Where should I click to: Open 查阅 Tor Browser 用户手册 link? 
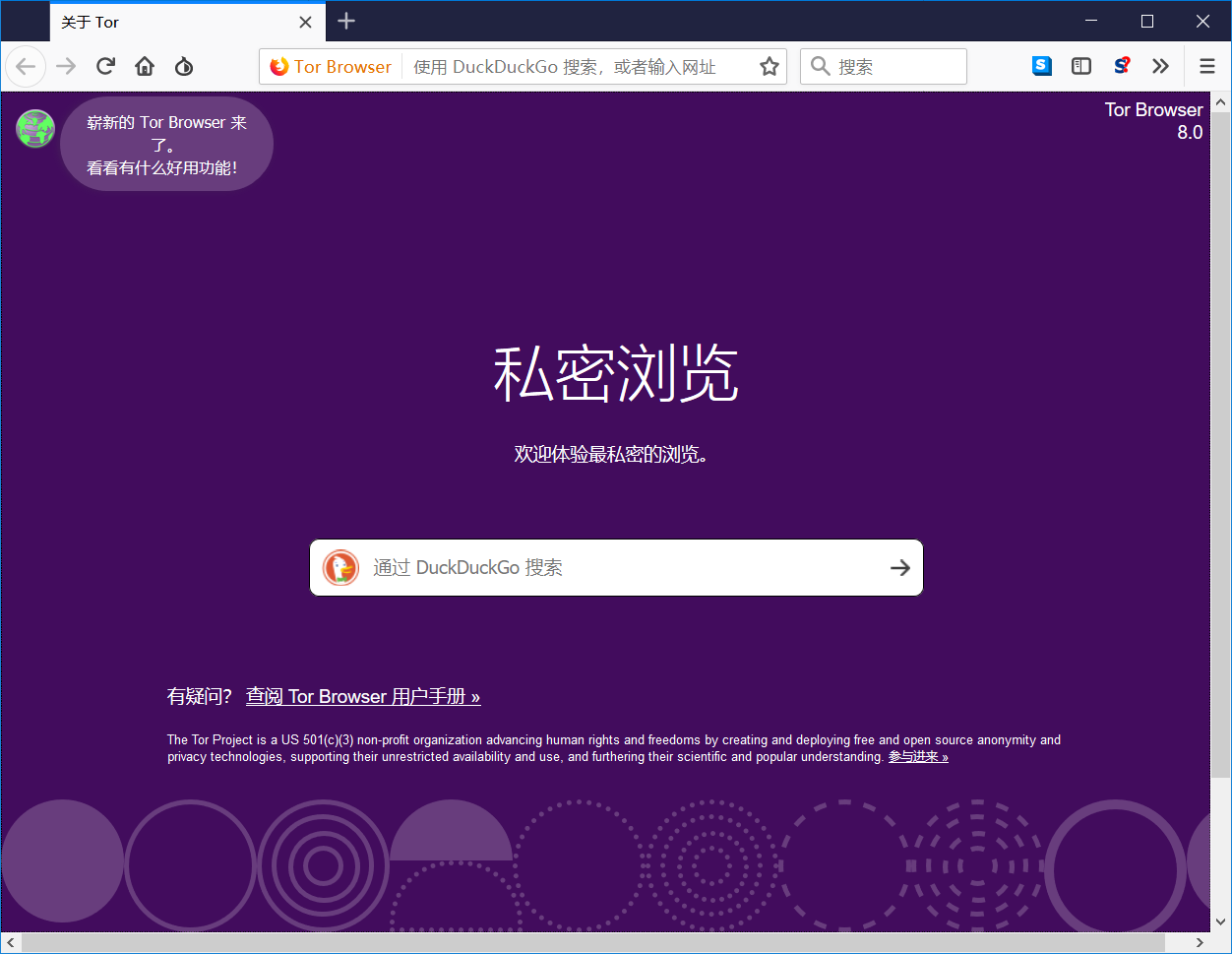[363, 697]
